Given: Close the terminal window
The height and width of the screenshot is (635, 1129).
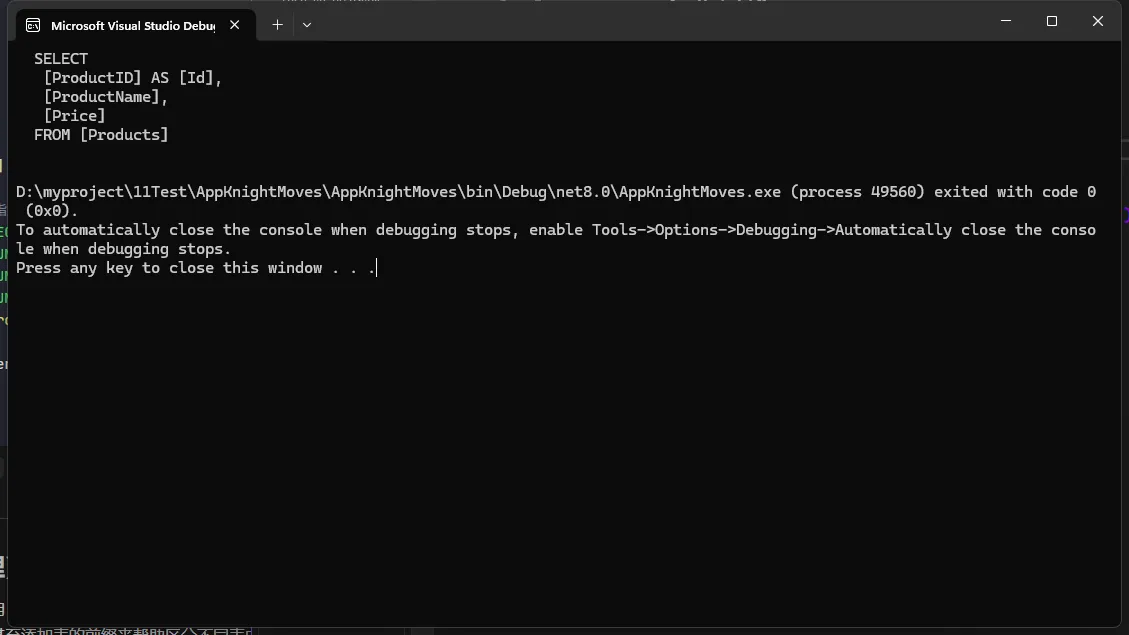Looking at the screenshot, I should point(1097,21).
